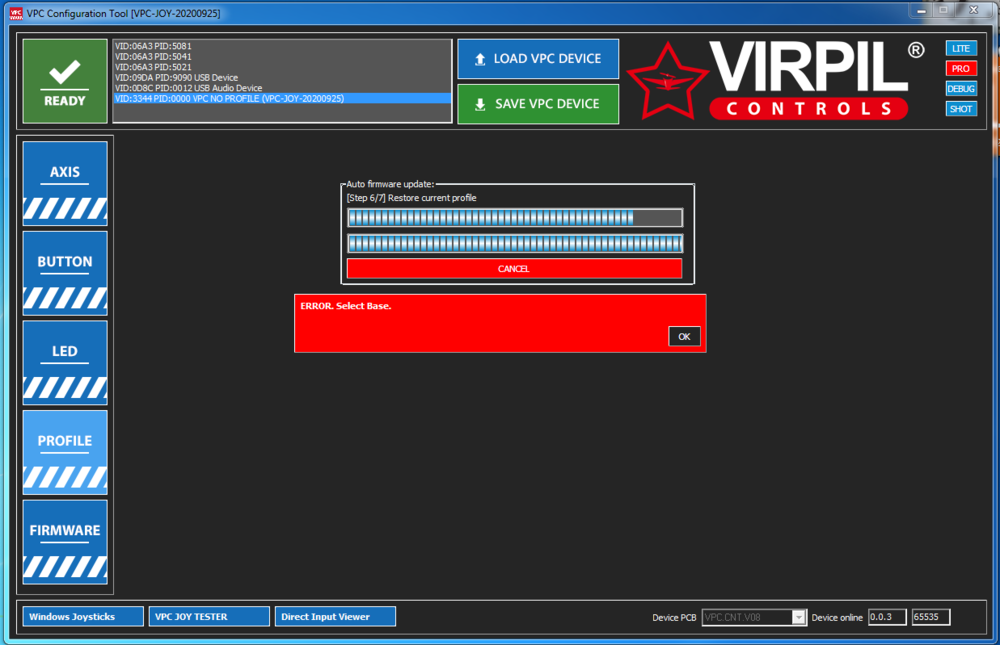Load the VPC device
1000x645 pixels.
pos(538,59)
